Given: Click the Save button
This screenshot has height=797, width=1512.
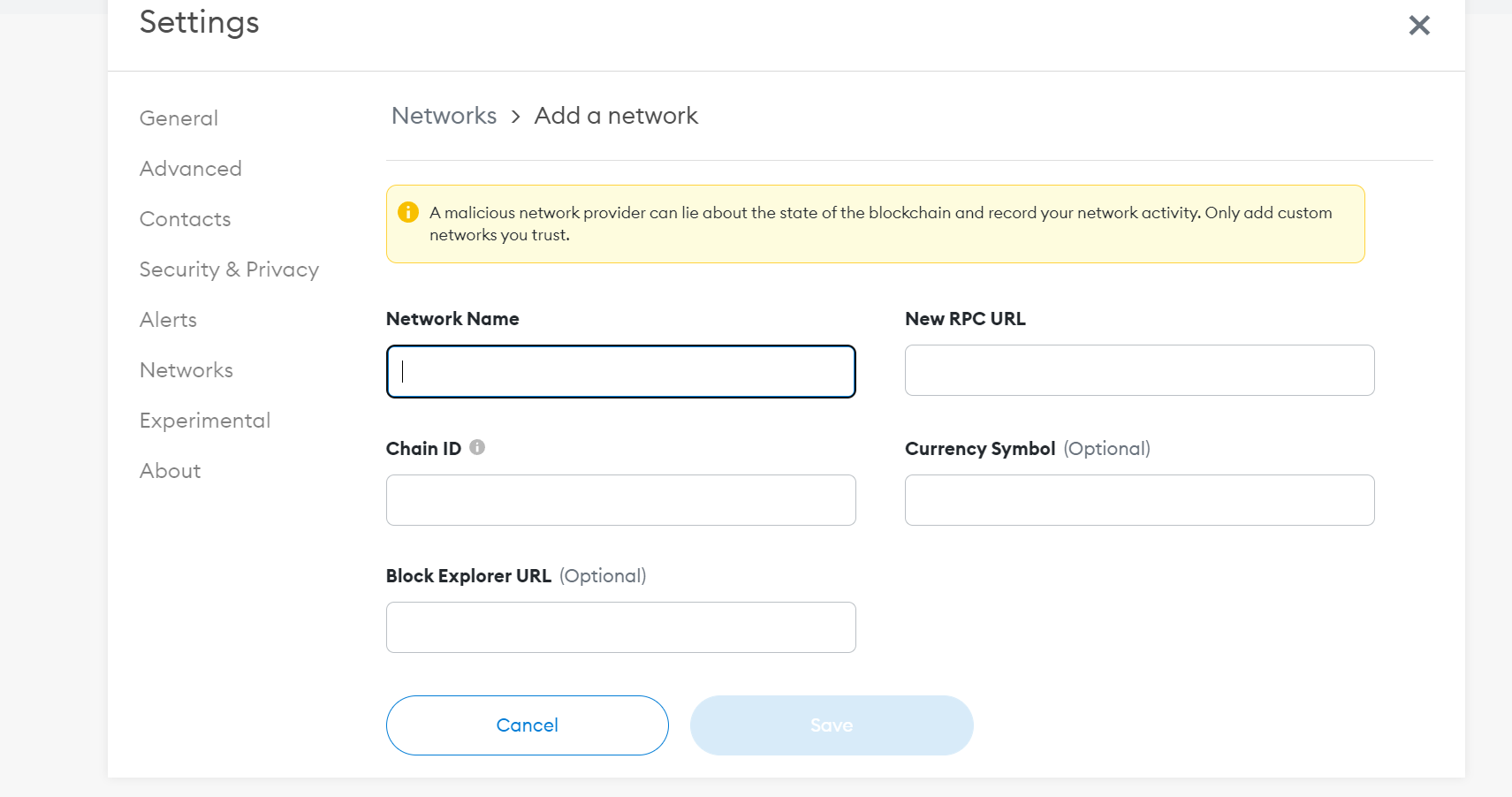Looking at the screenshot, I should [831, 725].
